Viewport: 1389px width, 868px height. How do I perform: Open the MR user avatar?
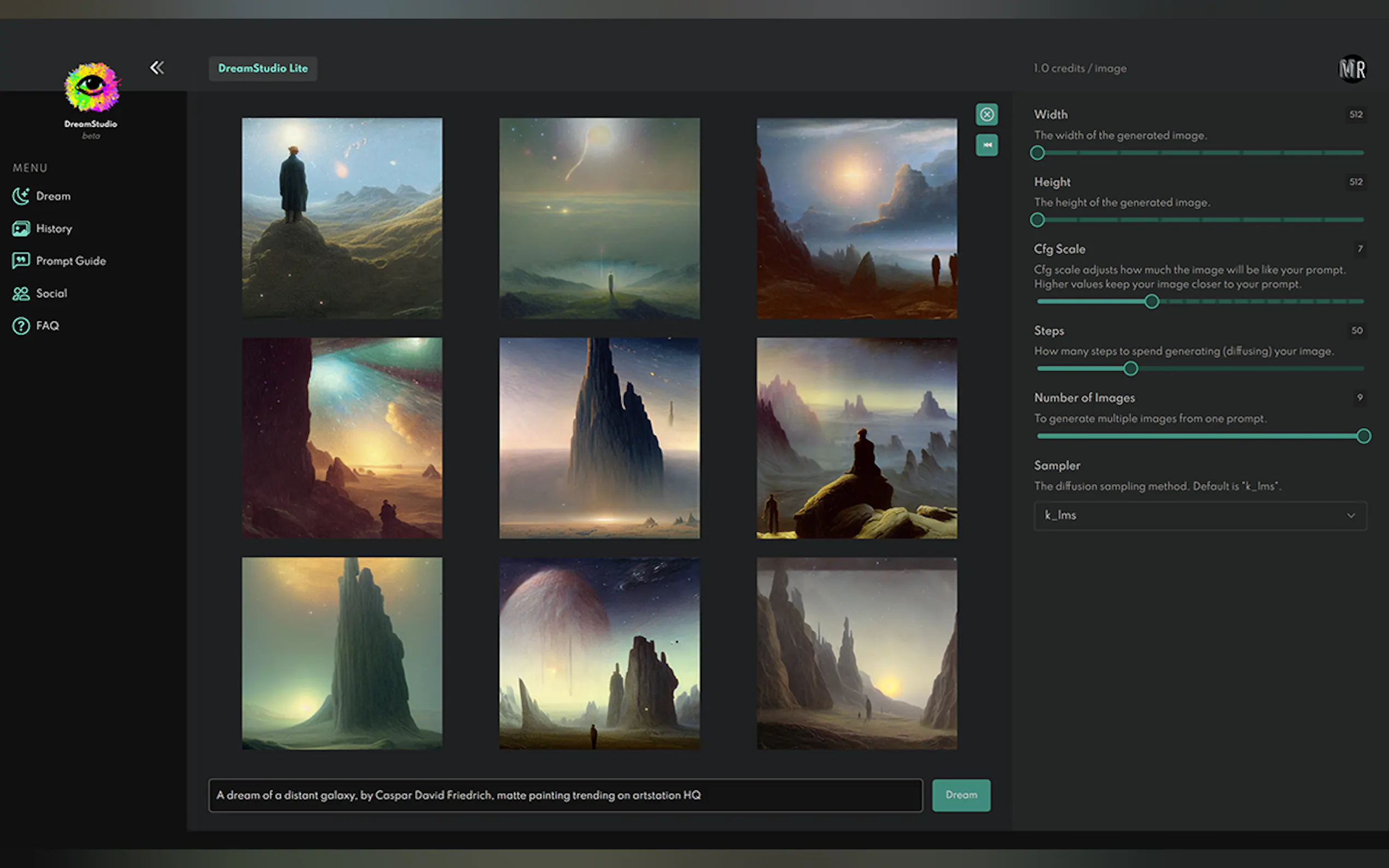(x=1352, y=69)
